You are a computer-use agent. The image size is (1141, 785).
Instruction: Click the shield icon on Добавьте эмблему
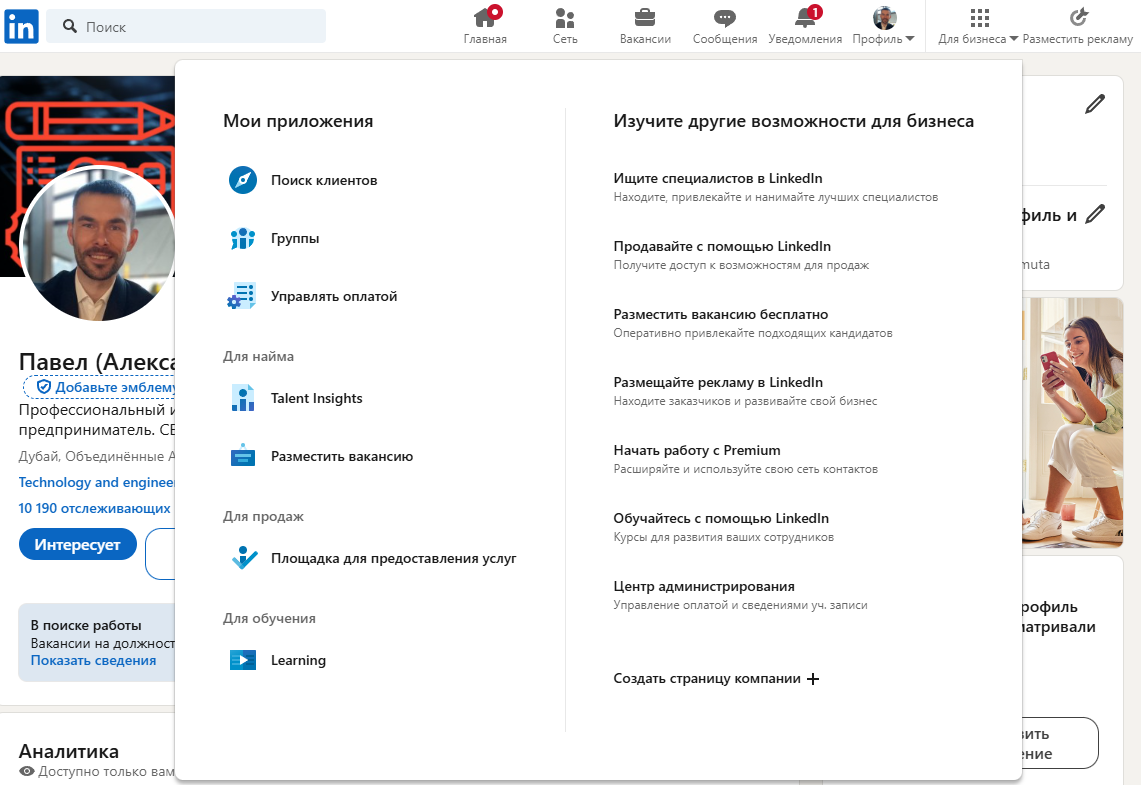click(44, 387)
